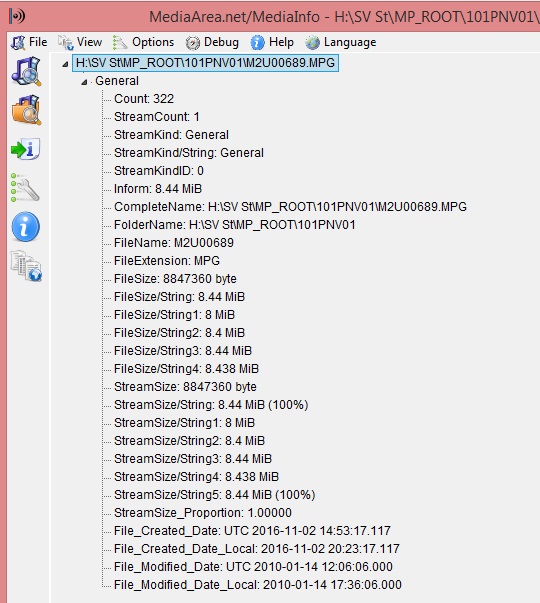This screenshot has width=540, height=603.
Task: Open the Debug menu
Action: pos(212,42)
